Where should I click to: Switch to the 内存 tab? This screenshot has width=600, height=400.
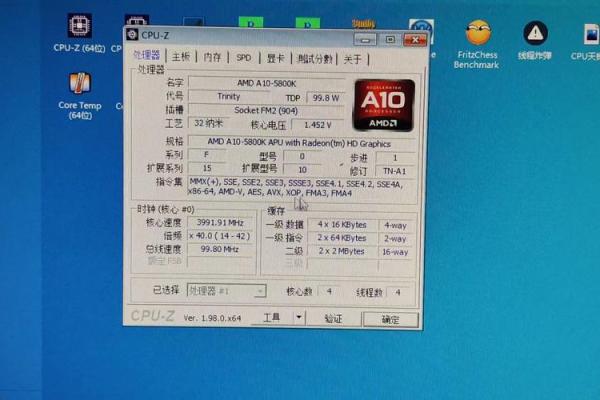coord(212,57)
